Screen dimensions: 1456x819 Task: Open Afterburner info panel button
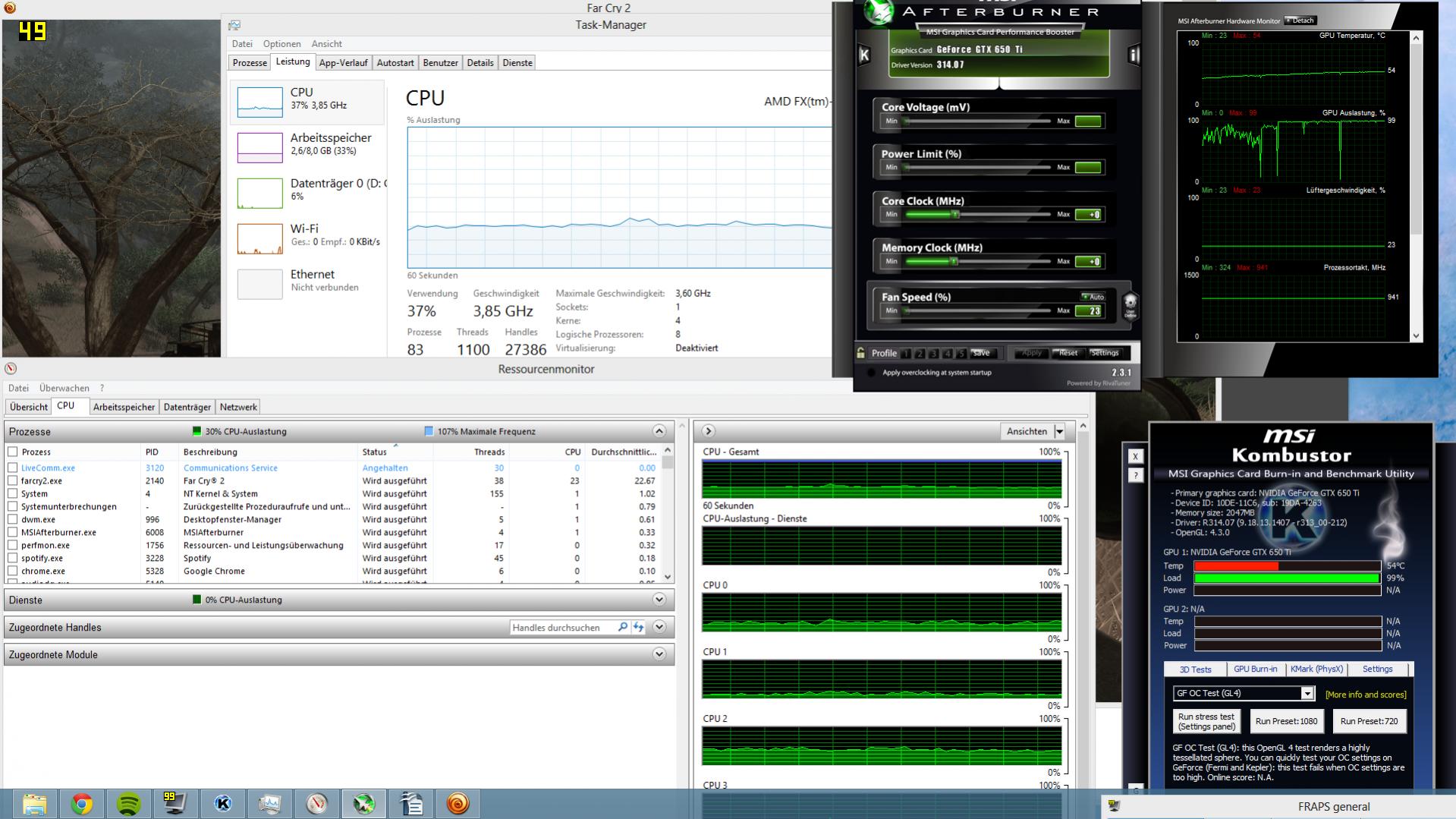(x=1134, y=55)
